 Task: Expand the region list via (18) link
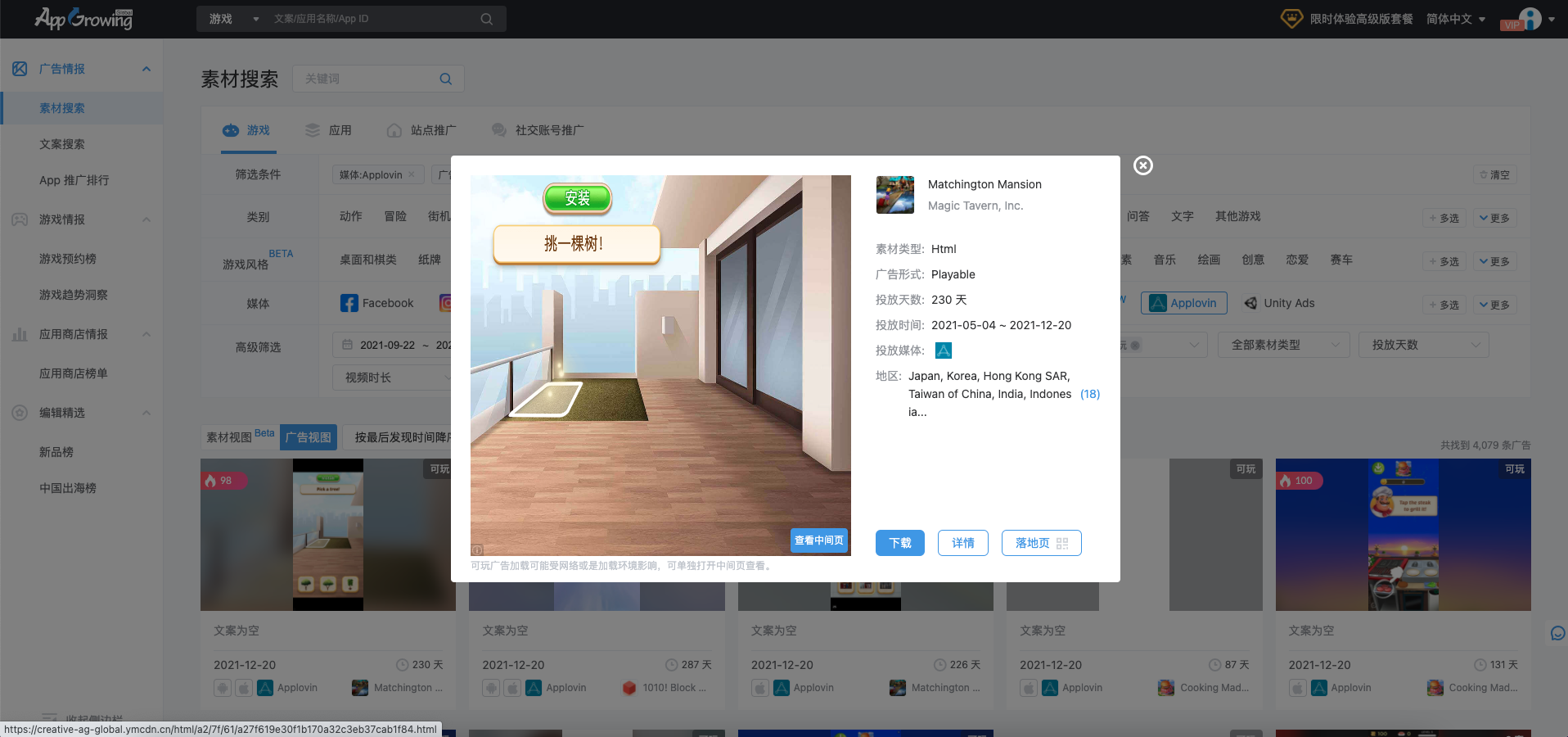tap(1090, 394)
